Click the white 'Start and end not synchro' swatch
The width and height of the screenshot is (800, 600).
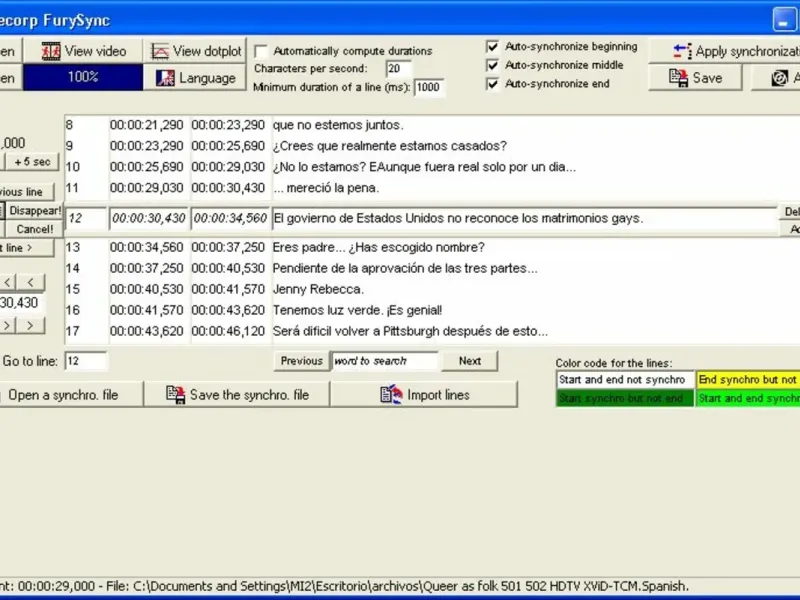(x=625, y=380)
